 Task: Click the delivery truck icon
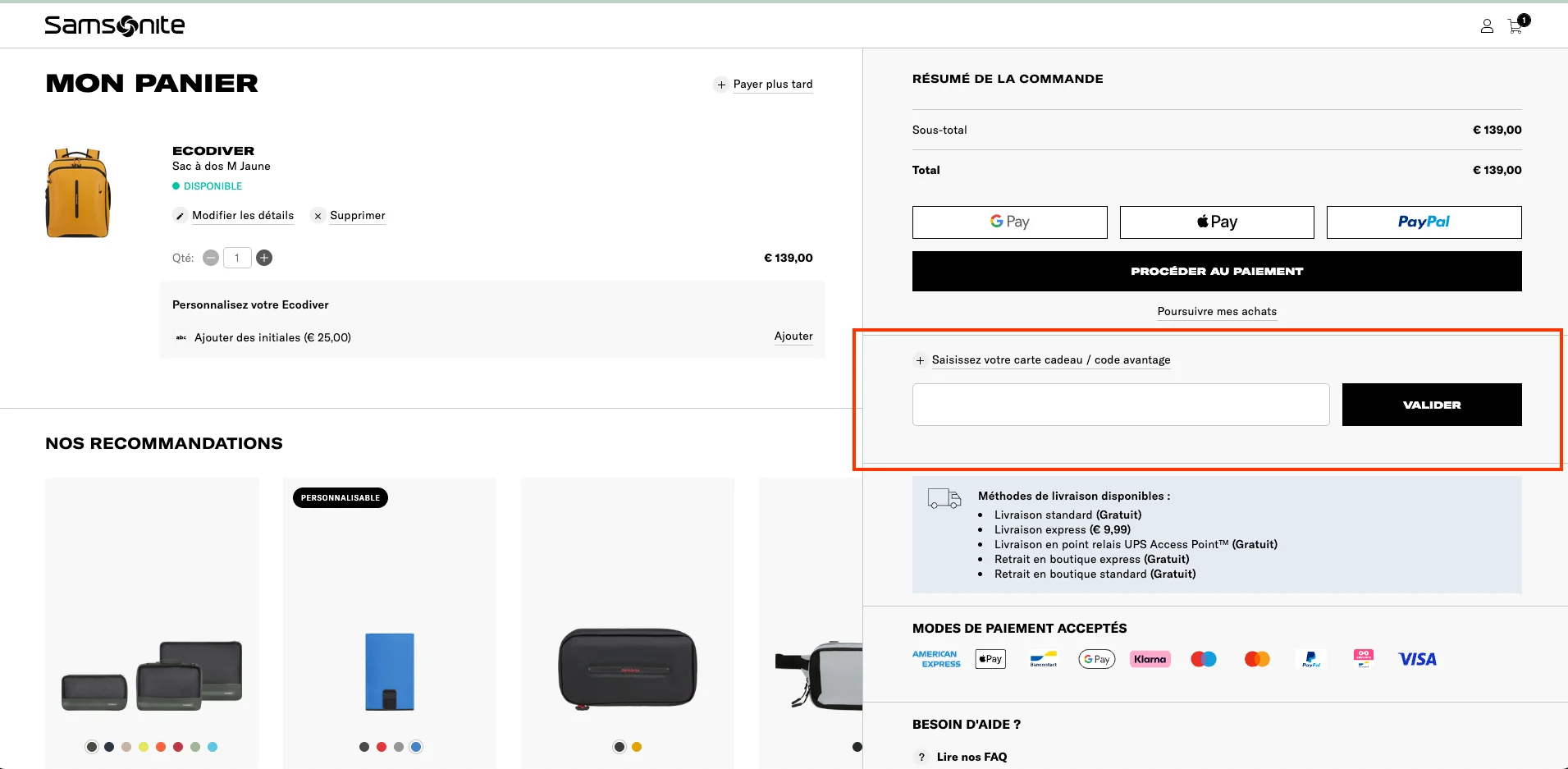(x=944, y=499)
